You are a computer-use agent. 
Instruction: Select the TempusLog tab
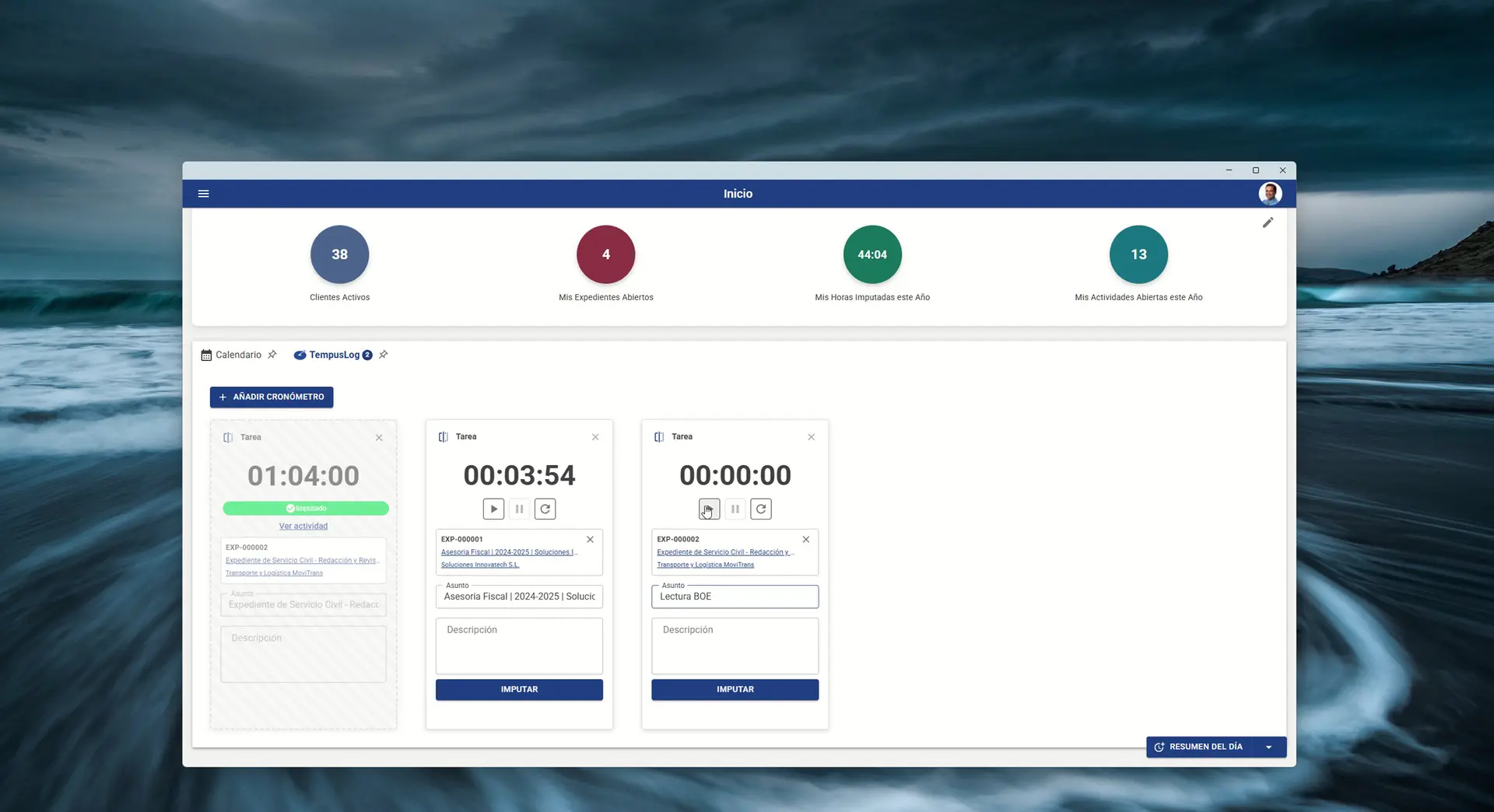[334, 355]
